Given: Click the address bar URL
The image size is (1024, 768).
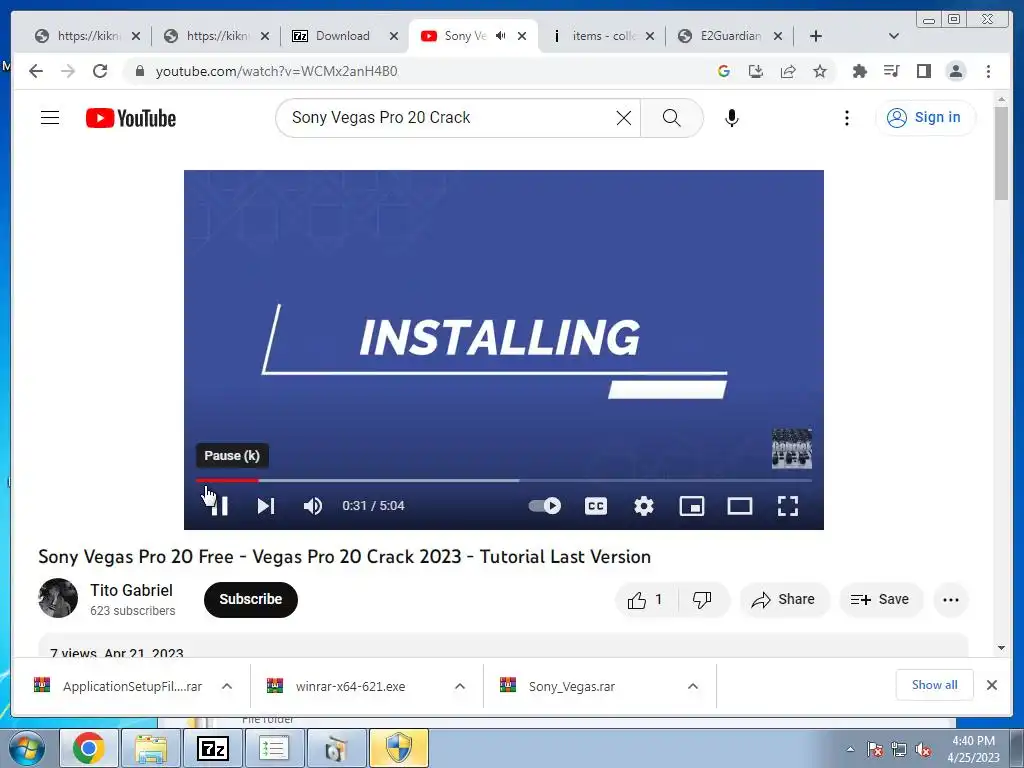Looking at the screenshot, I should [276, 71].
